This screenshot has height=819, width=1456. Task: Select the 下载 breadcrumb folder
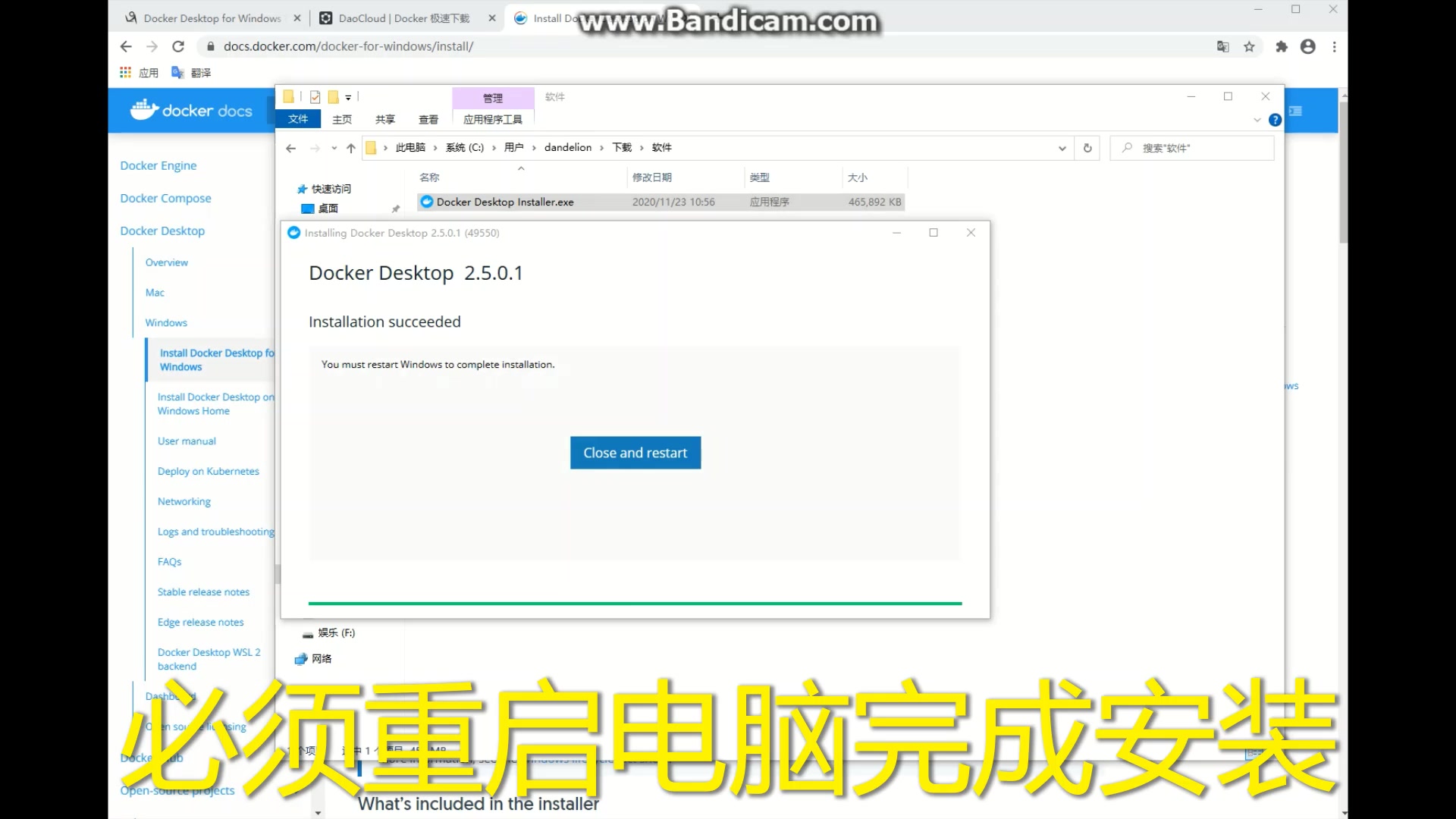[622, 147]
